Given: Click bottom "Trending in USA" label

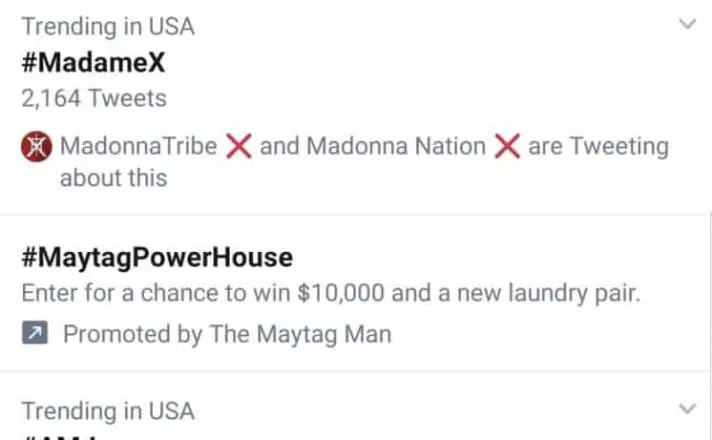Looking at the screenshot, I should click(108, 411).
